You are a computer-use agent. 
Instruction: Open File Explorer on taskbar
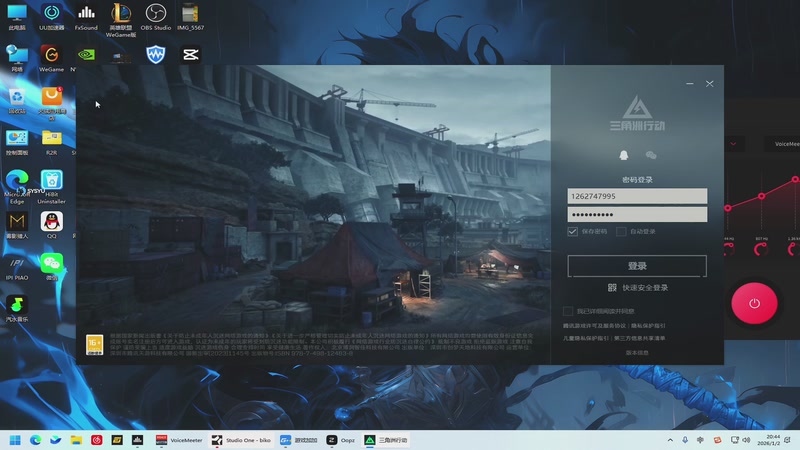click(76, 440)
